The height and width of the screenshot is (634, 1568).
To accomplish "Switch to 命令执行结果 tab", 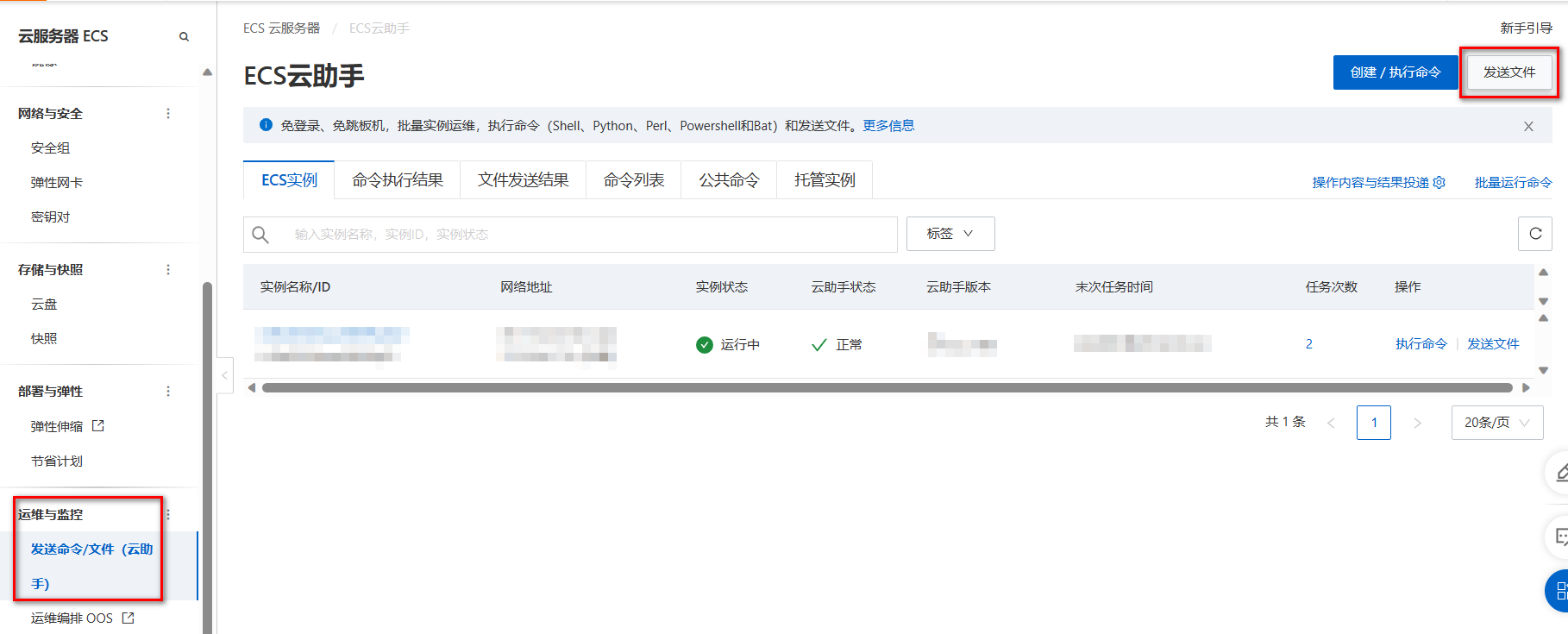I will point(398,179).
